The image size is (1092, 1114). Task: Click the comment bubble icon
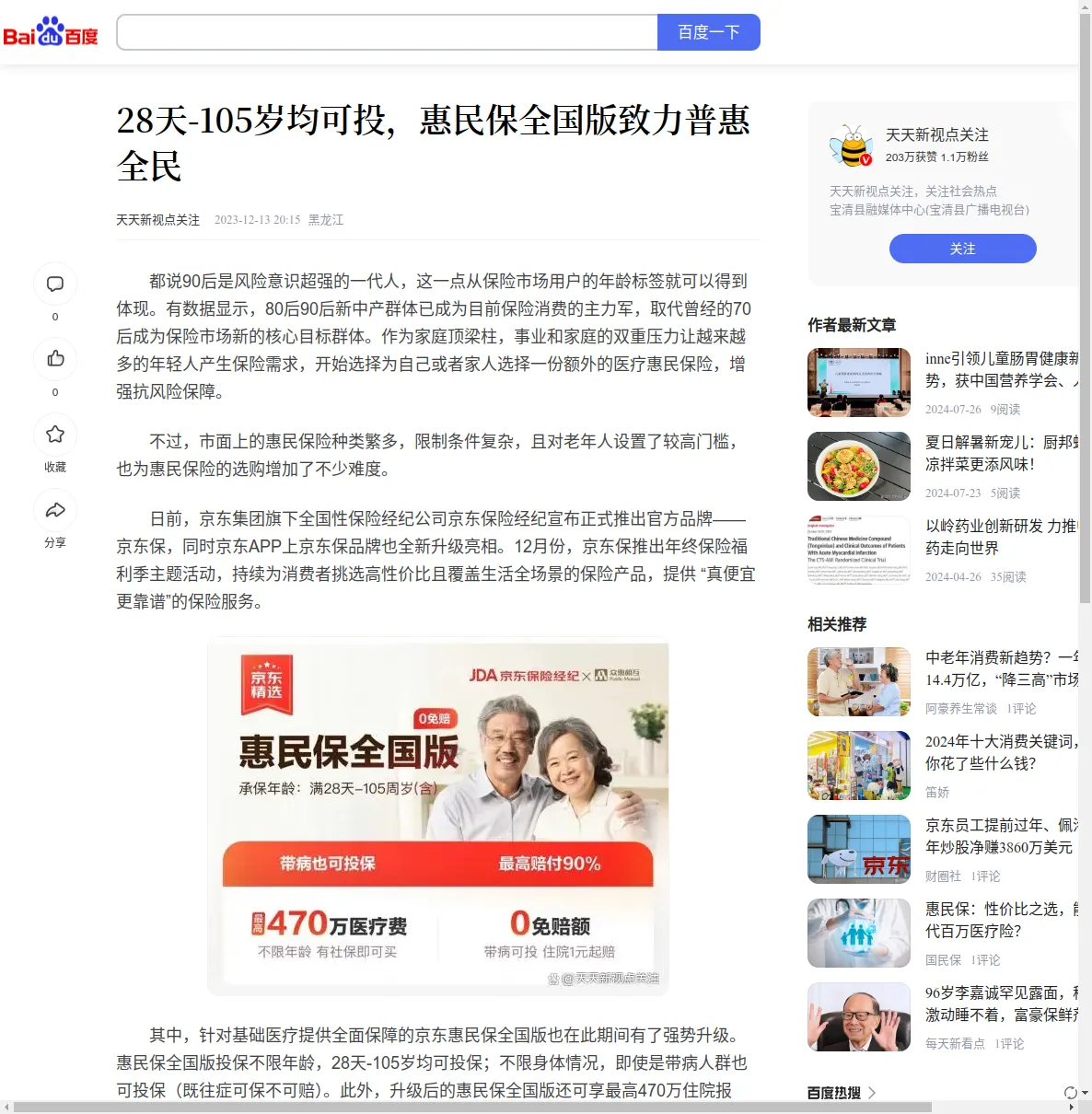point(55,284)
